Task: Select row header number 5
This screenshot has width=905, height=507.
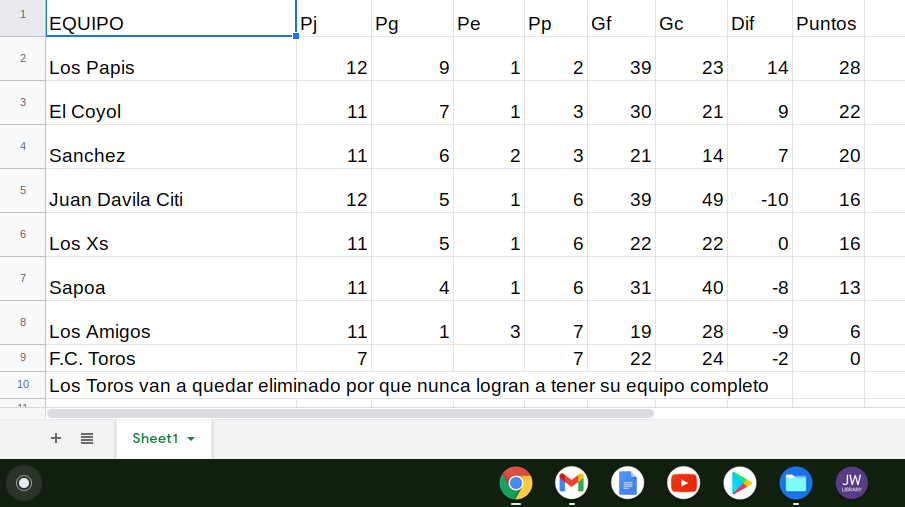Action: coord(22,189)
